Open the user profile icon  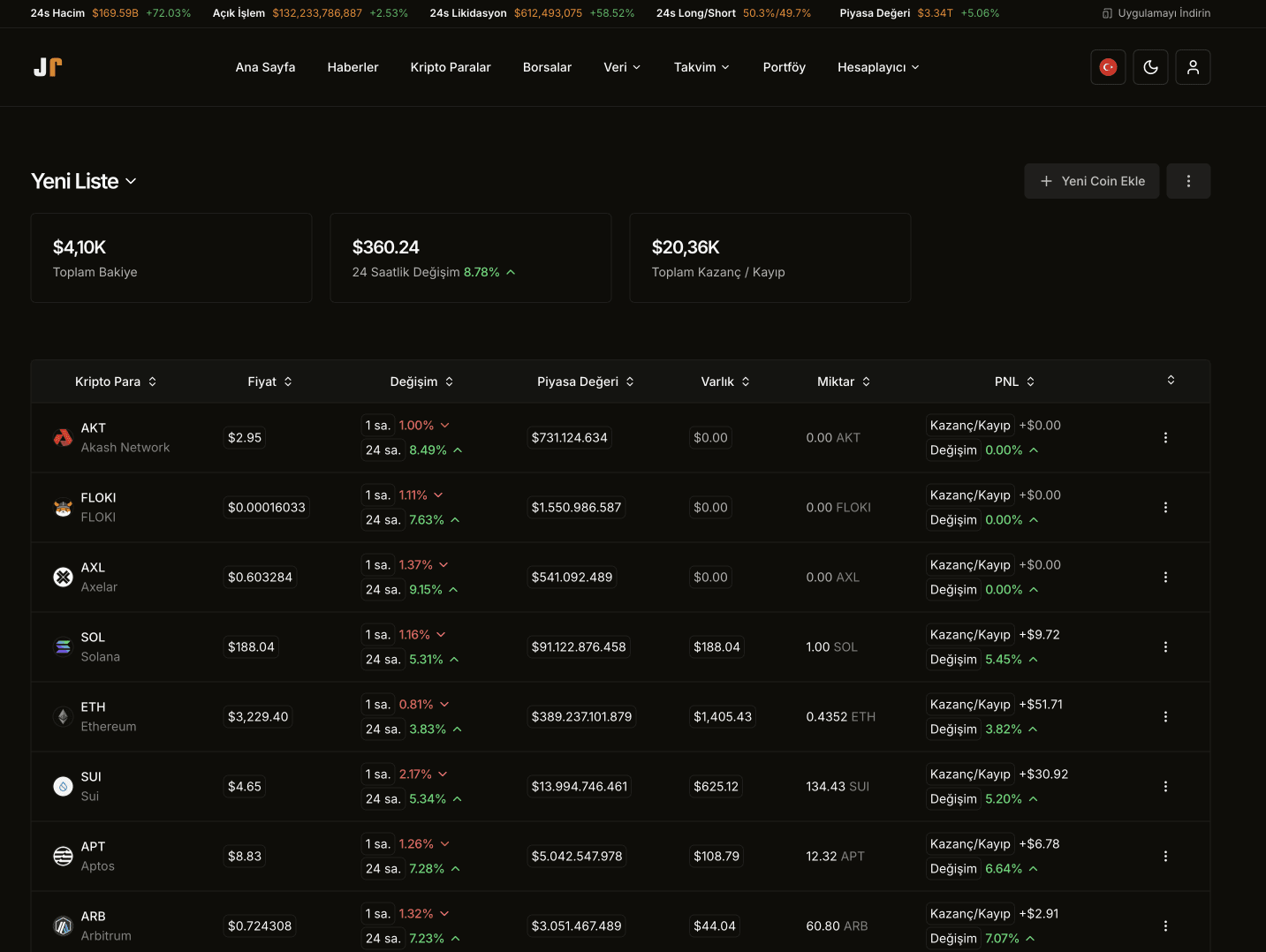1193,67
